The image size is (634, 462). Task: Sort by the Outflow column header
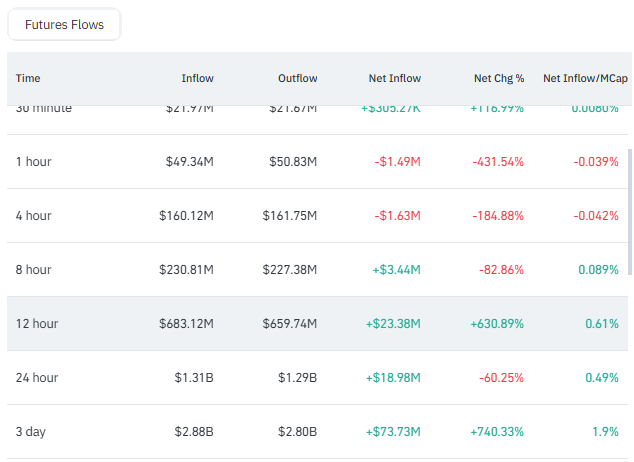pyautogui.click(x=297, y=78)
